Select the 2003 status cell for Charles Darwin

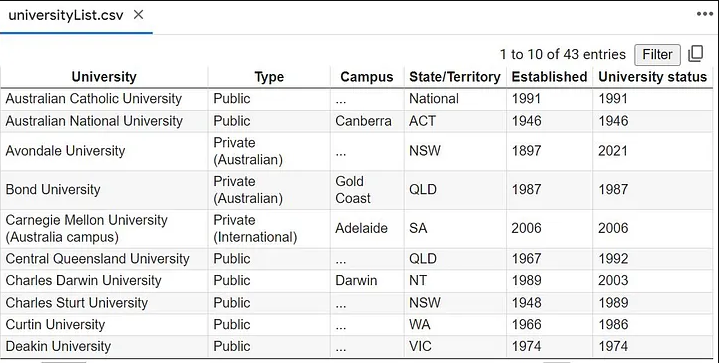coord(613,280)
